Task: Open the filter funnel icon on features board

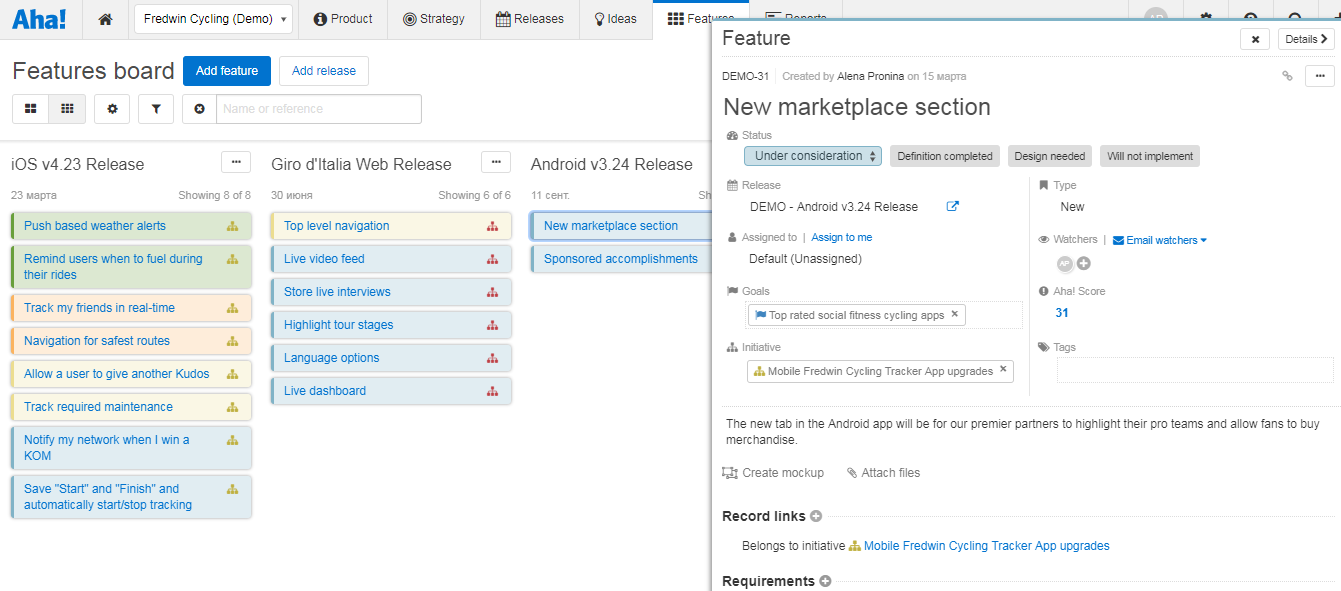Action: (156, 109)
